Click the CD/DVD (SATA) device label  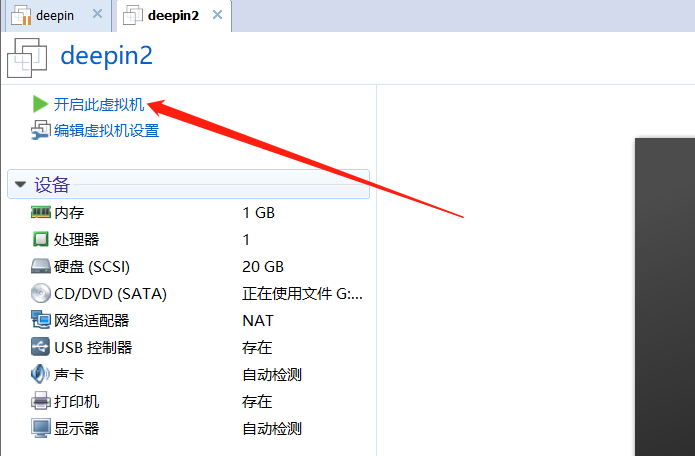point(110,294)
